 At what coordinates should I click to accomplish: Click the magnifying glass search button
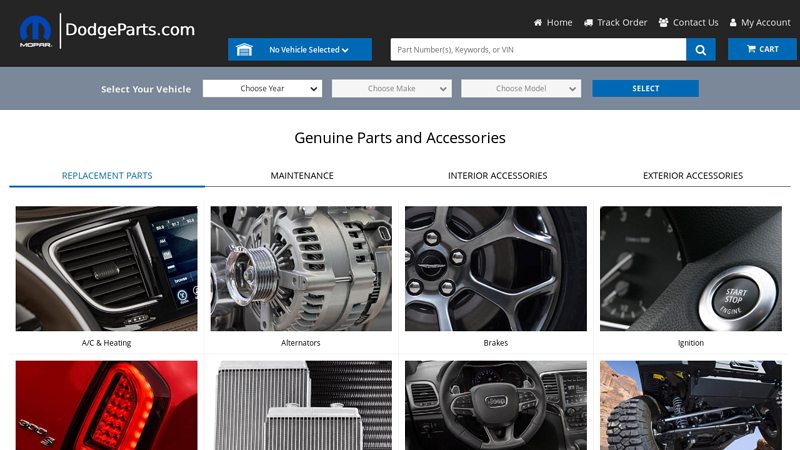point(701,49)
